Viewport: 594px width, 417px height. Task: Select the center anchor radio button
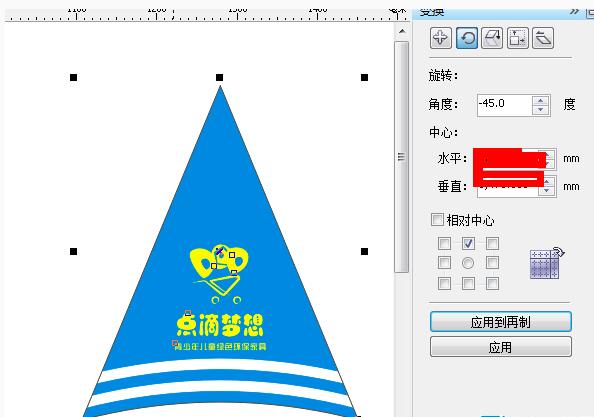click(x=468, y=262)
